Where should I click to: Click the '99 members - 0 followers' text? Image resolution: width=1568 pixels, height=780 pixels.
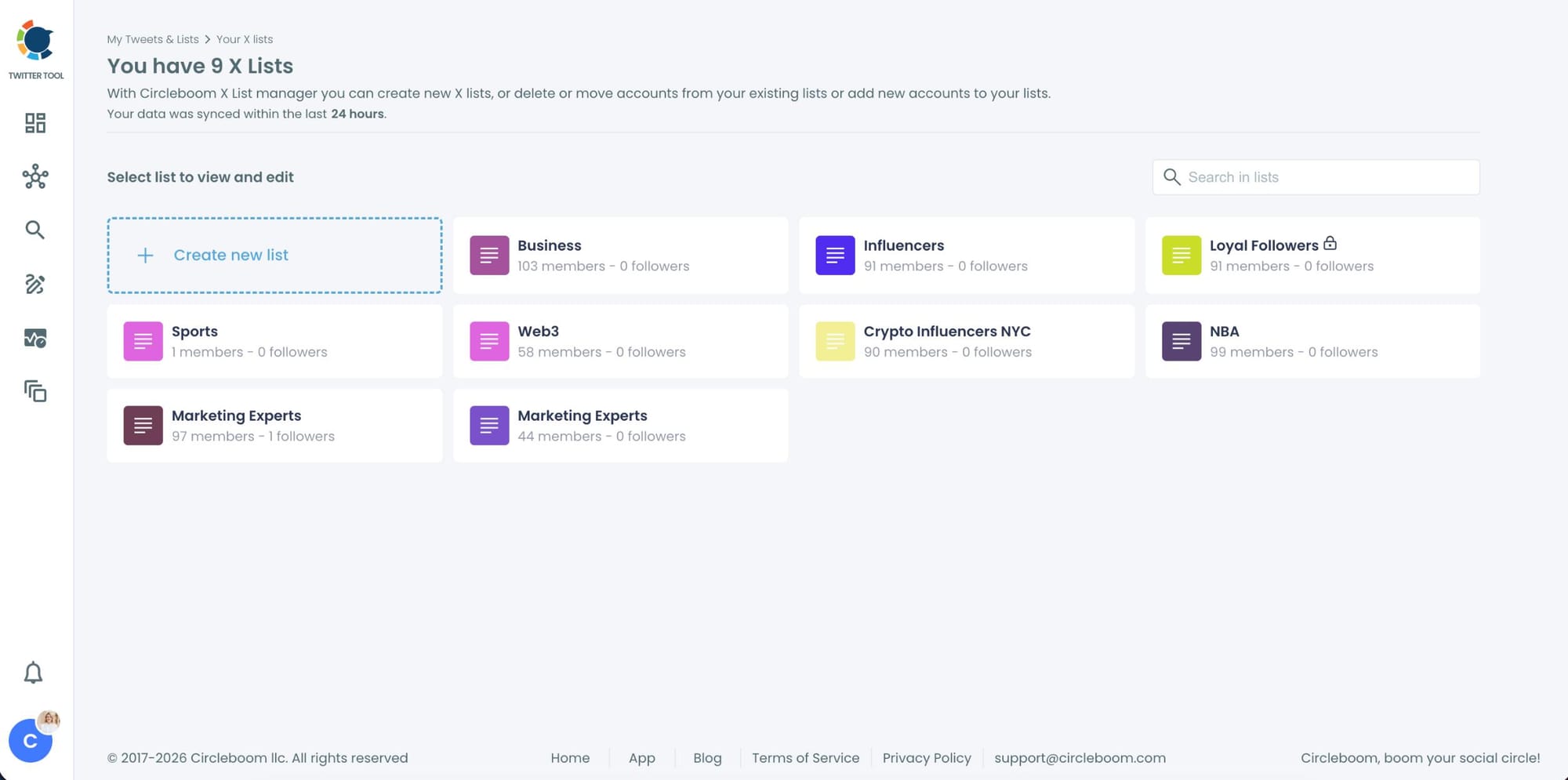1294,353
